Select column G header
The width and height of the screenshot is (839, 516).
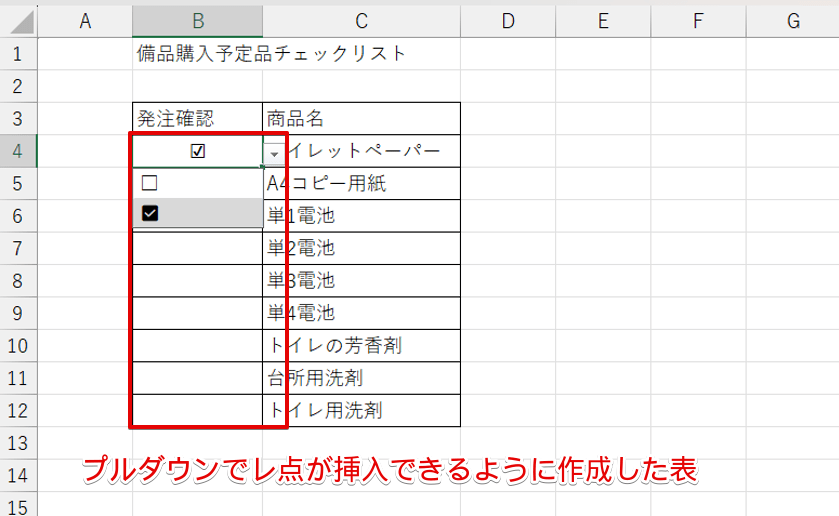(793, 21)
